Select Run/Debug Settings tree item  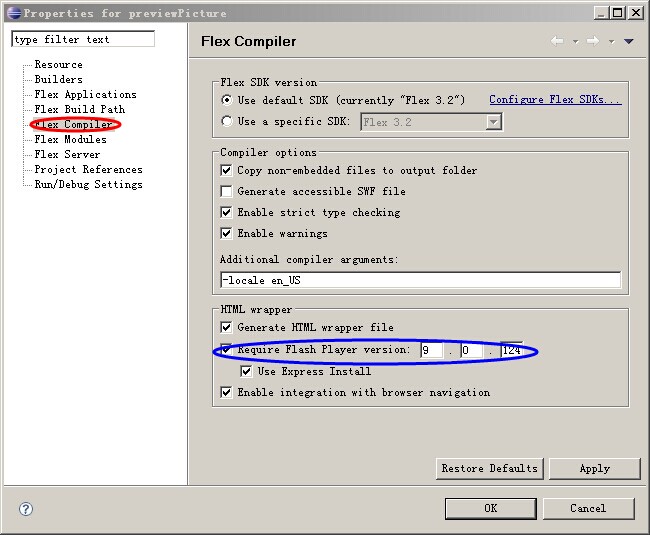(x=88, y=184)
